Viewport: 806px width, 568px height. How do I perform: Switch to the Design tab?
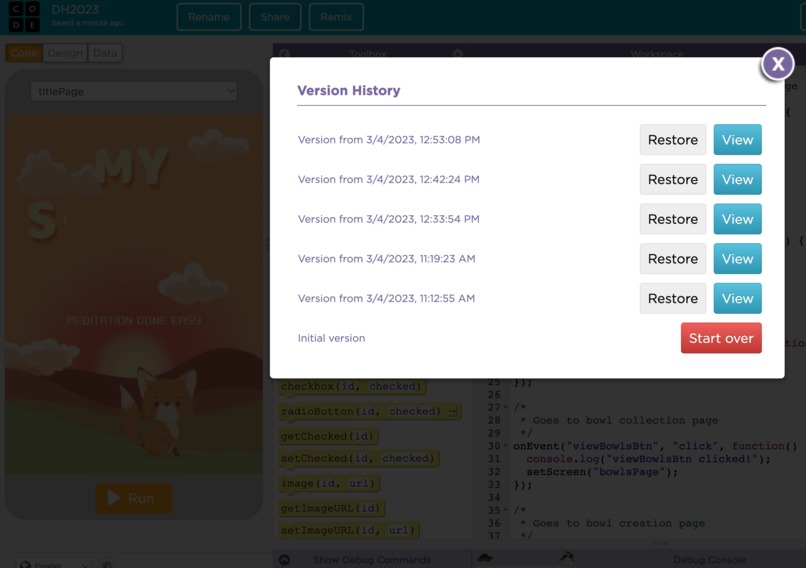[x=65, y=53]
